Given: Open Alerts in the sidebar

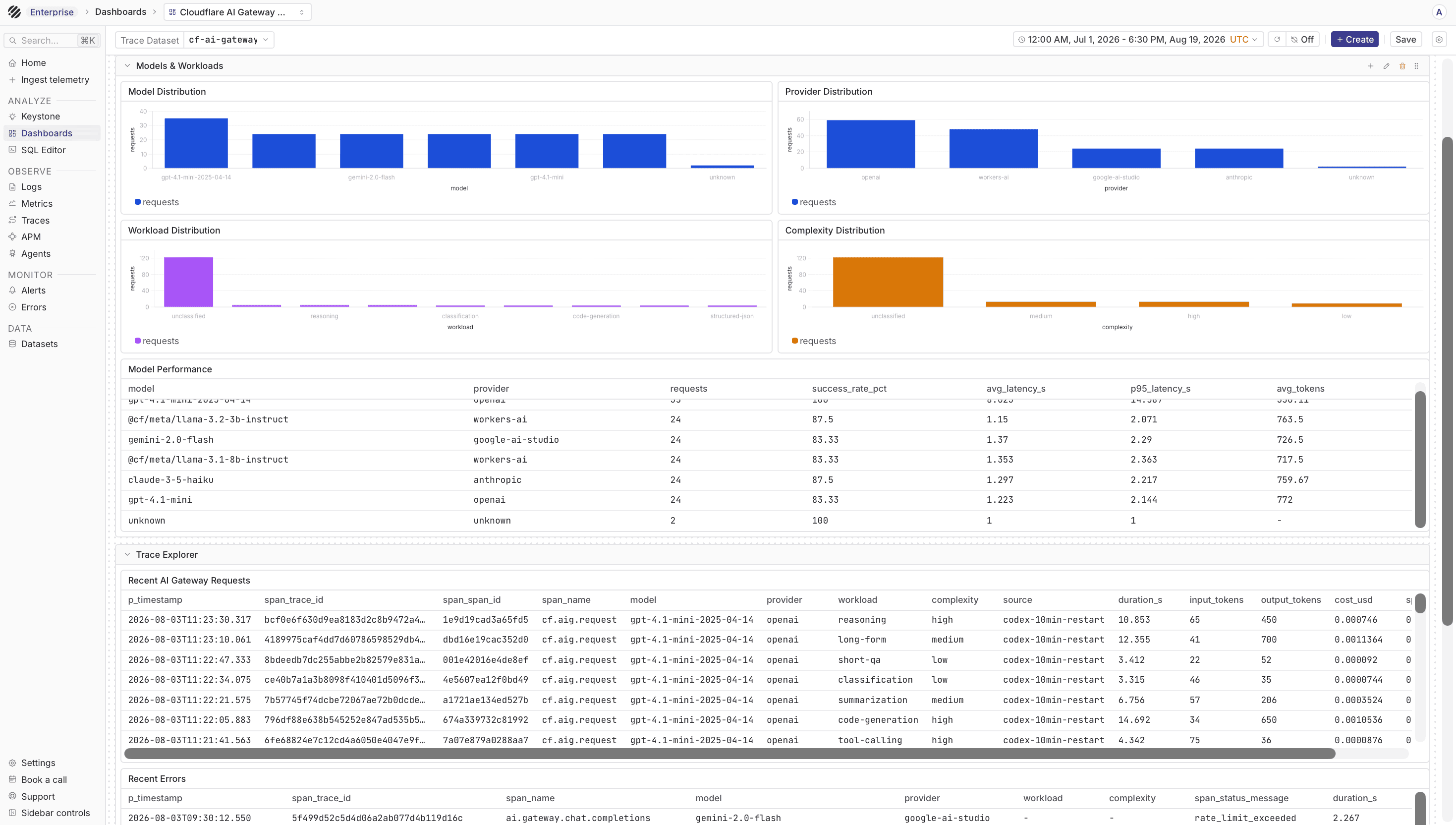Looking at the screenshot, I should [52, 290].
